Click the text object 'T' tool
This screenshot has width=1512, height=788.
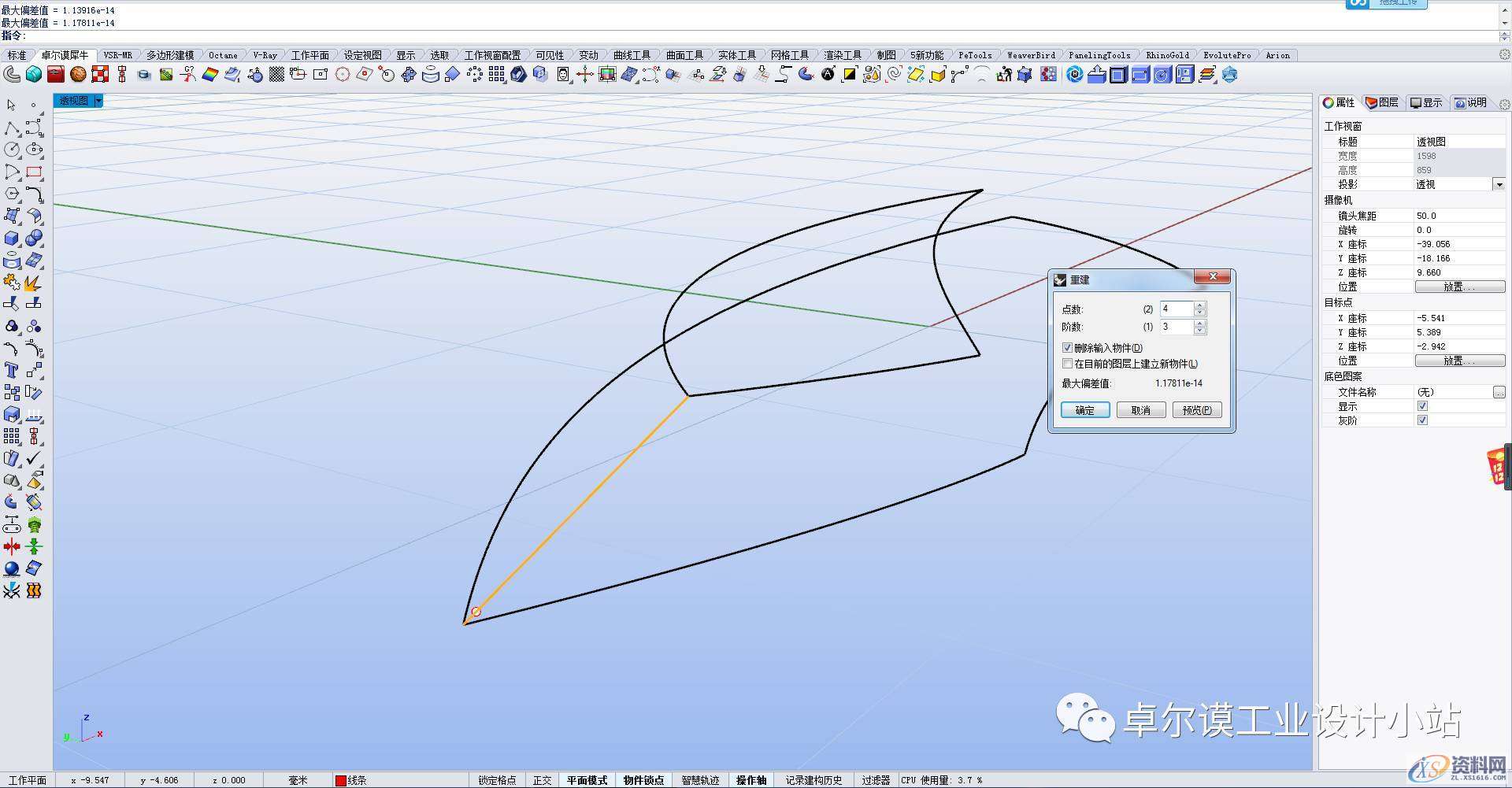pos(12,370)
